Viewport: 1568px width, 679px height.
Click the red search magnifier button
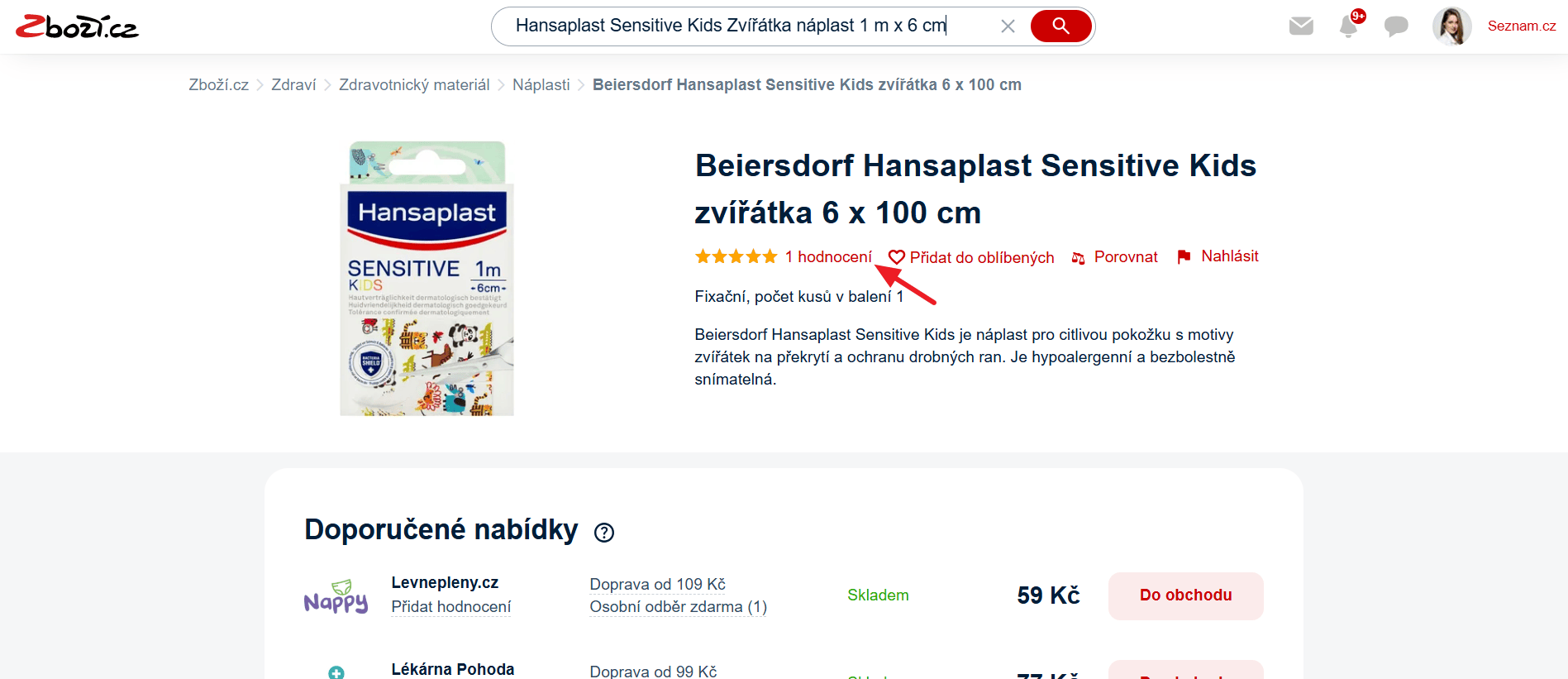coord(1060,26)
